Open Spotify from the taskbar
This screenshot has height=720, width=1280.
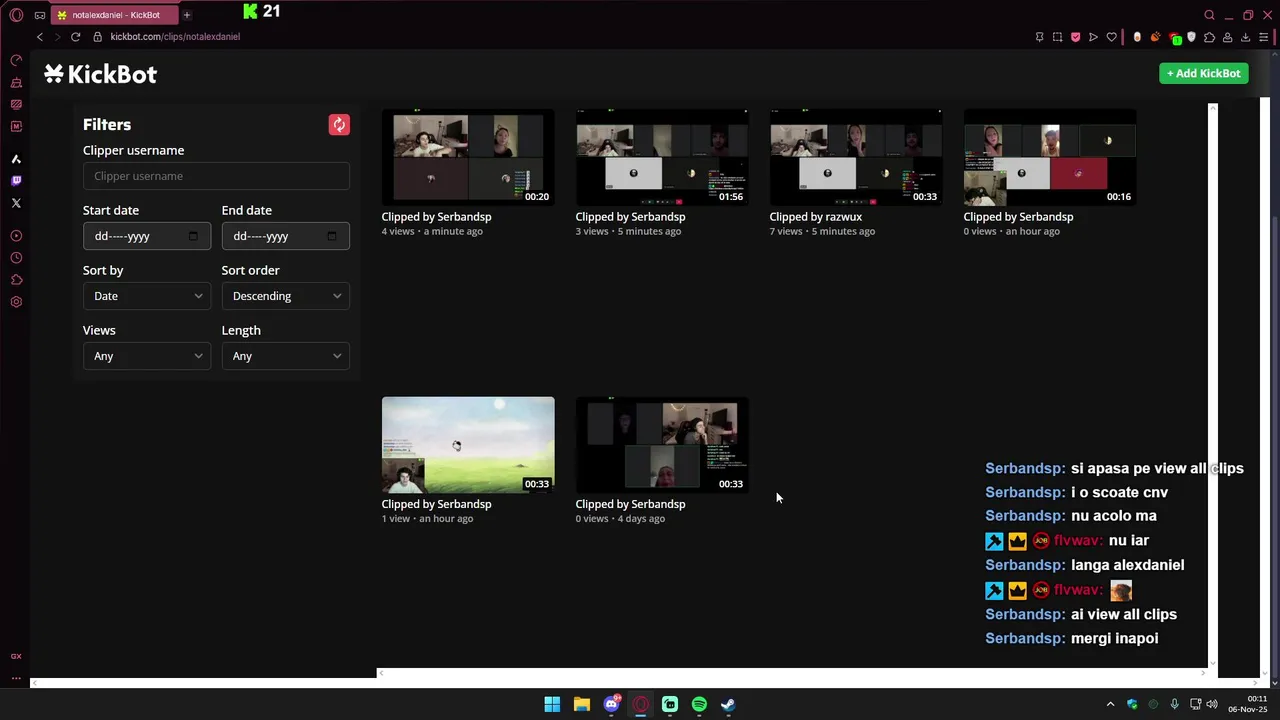click(699, 704)
